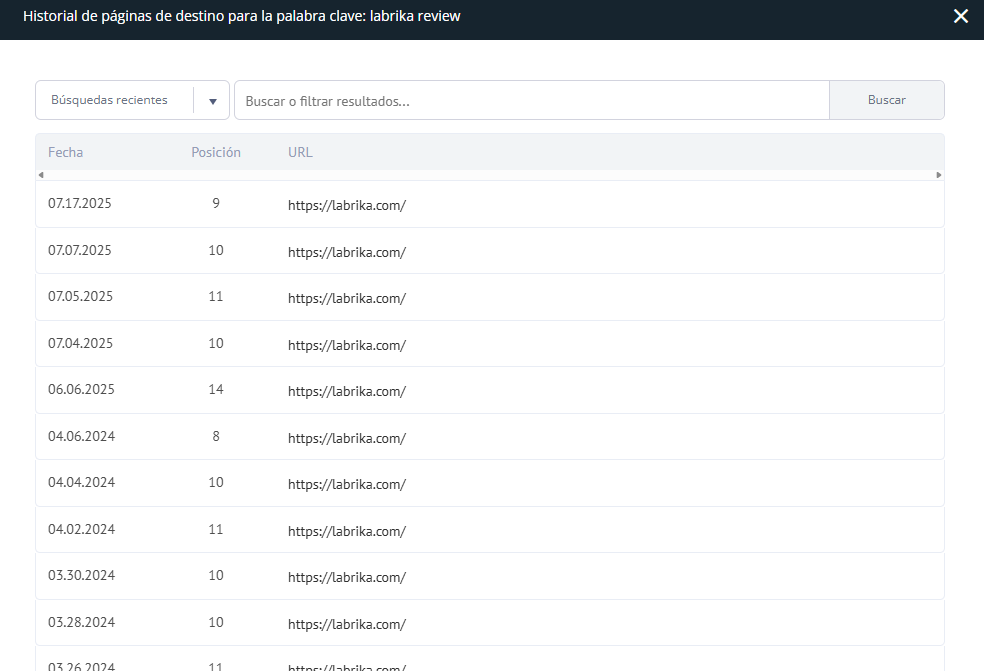Select the date 07.17.2025
This screenshot has height=671, width=984.
tap(80, 203)
